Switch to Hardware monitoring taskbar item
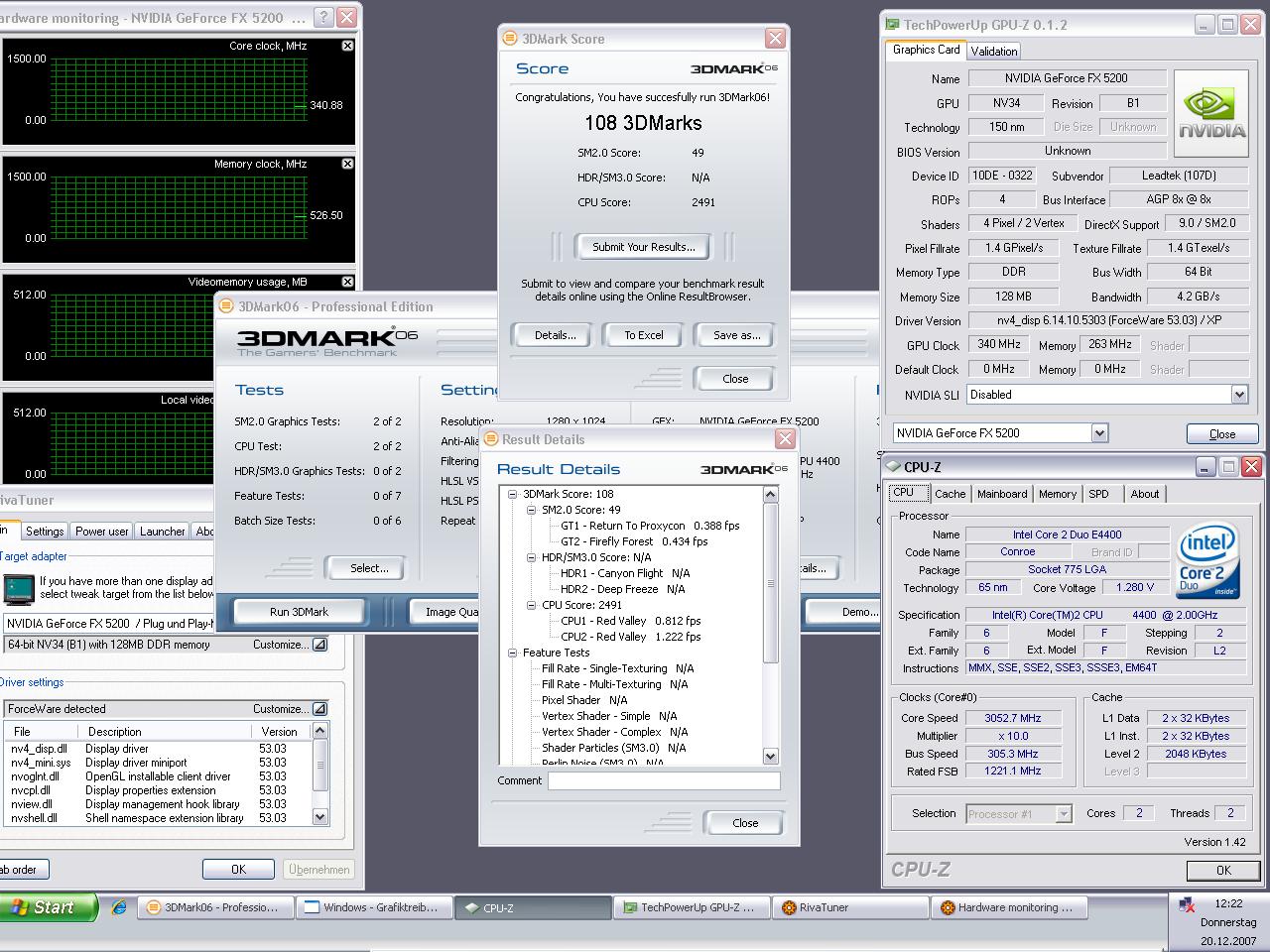 pos(1010,907)
